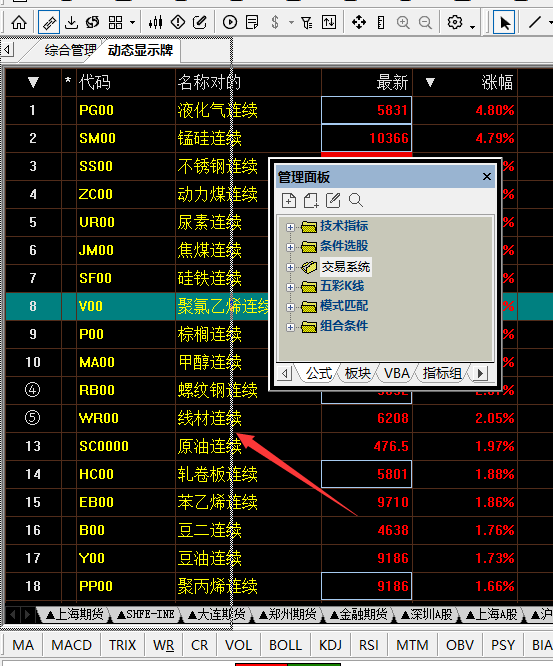Go to the home page icon
Viewport: 553px width, 666px height.
click(x=18, y=23)
